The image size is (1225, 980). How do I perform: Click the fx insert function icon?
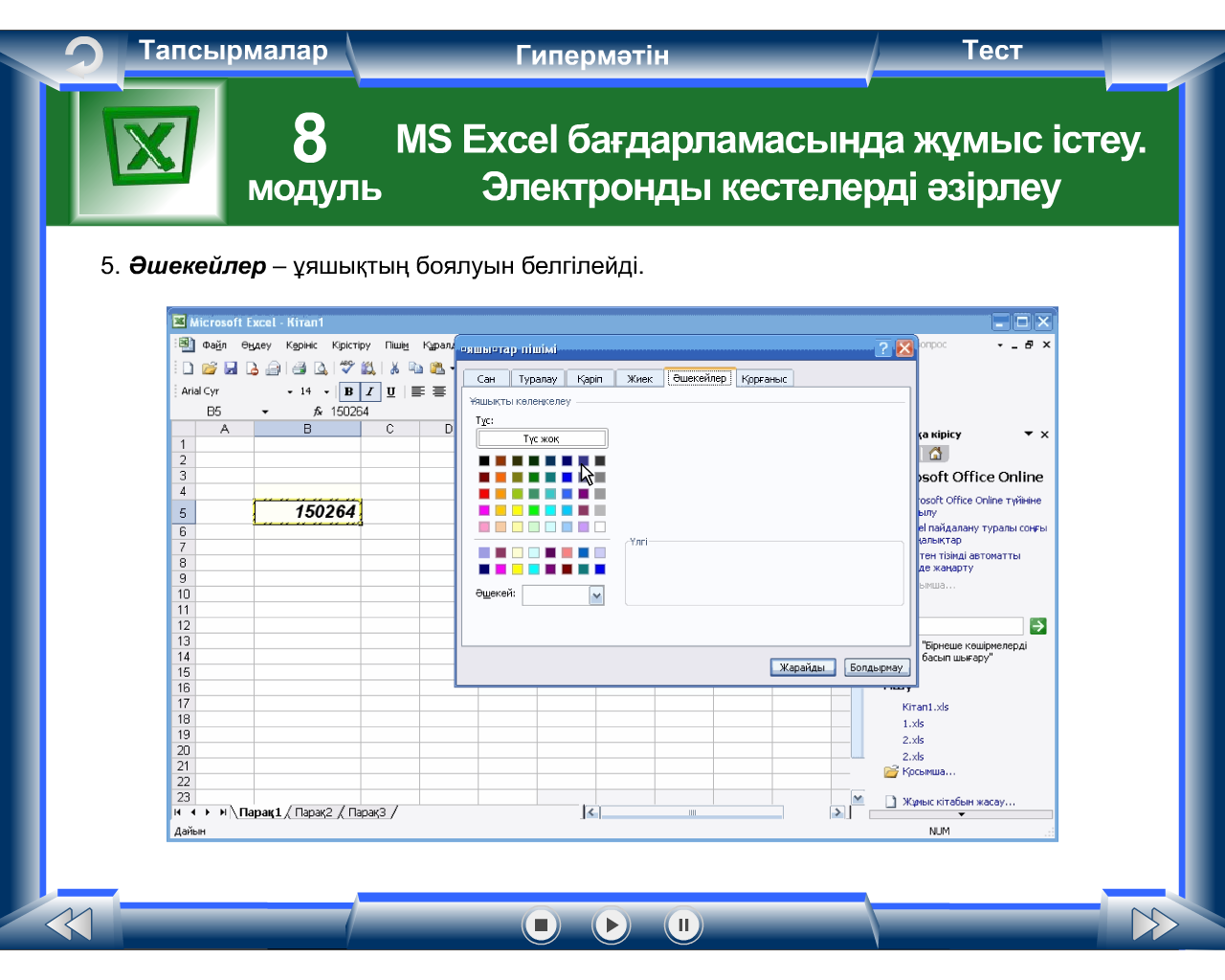(x=318, y=412)
